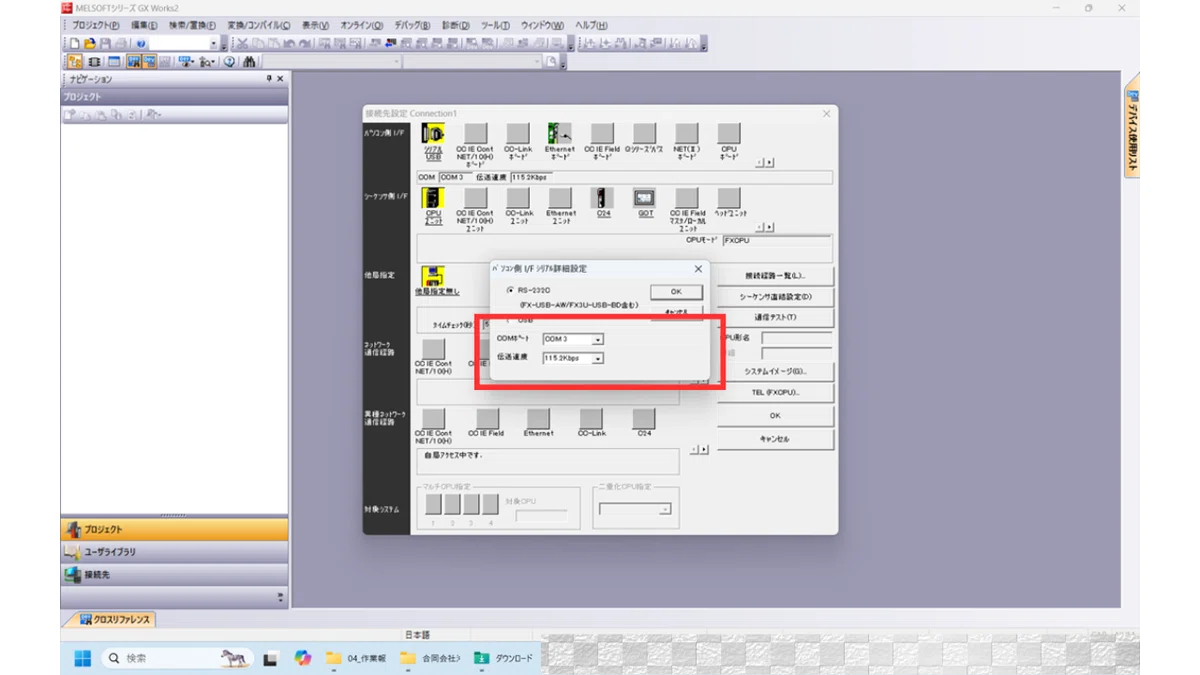
Task: Click OK in the serial detail settings dialog
Action: point(676,292)
